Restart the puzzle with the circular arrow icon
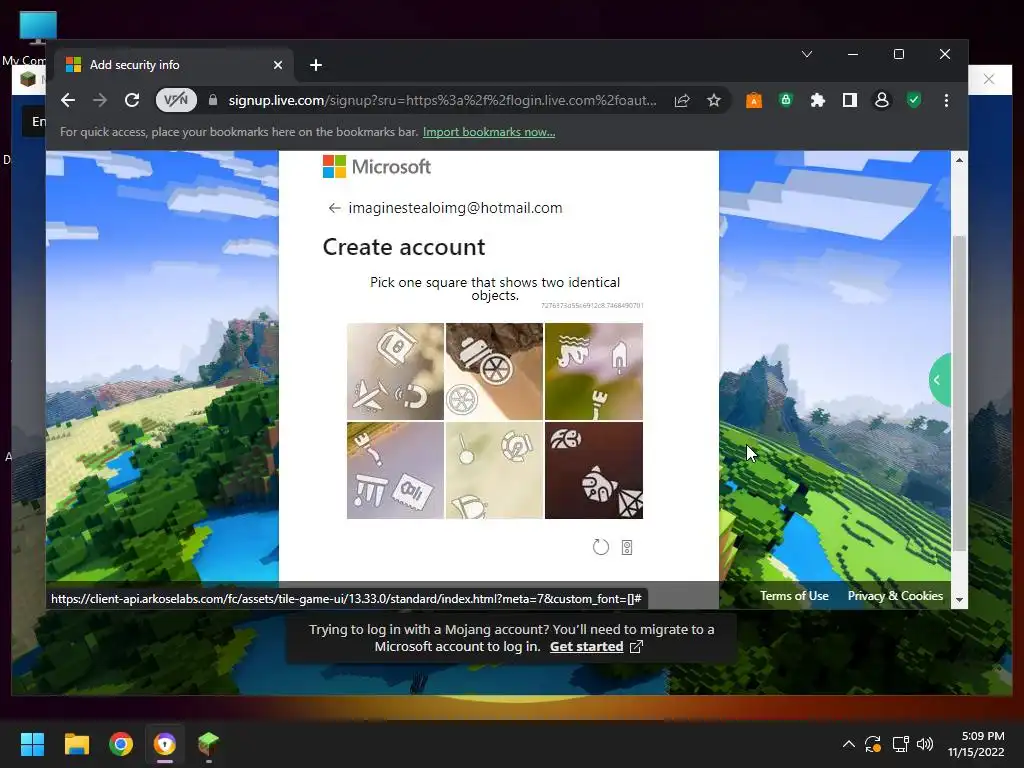 point(601,547)
